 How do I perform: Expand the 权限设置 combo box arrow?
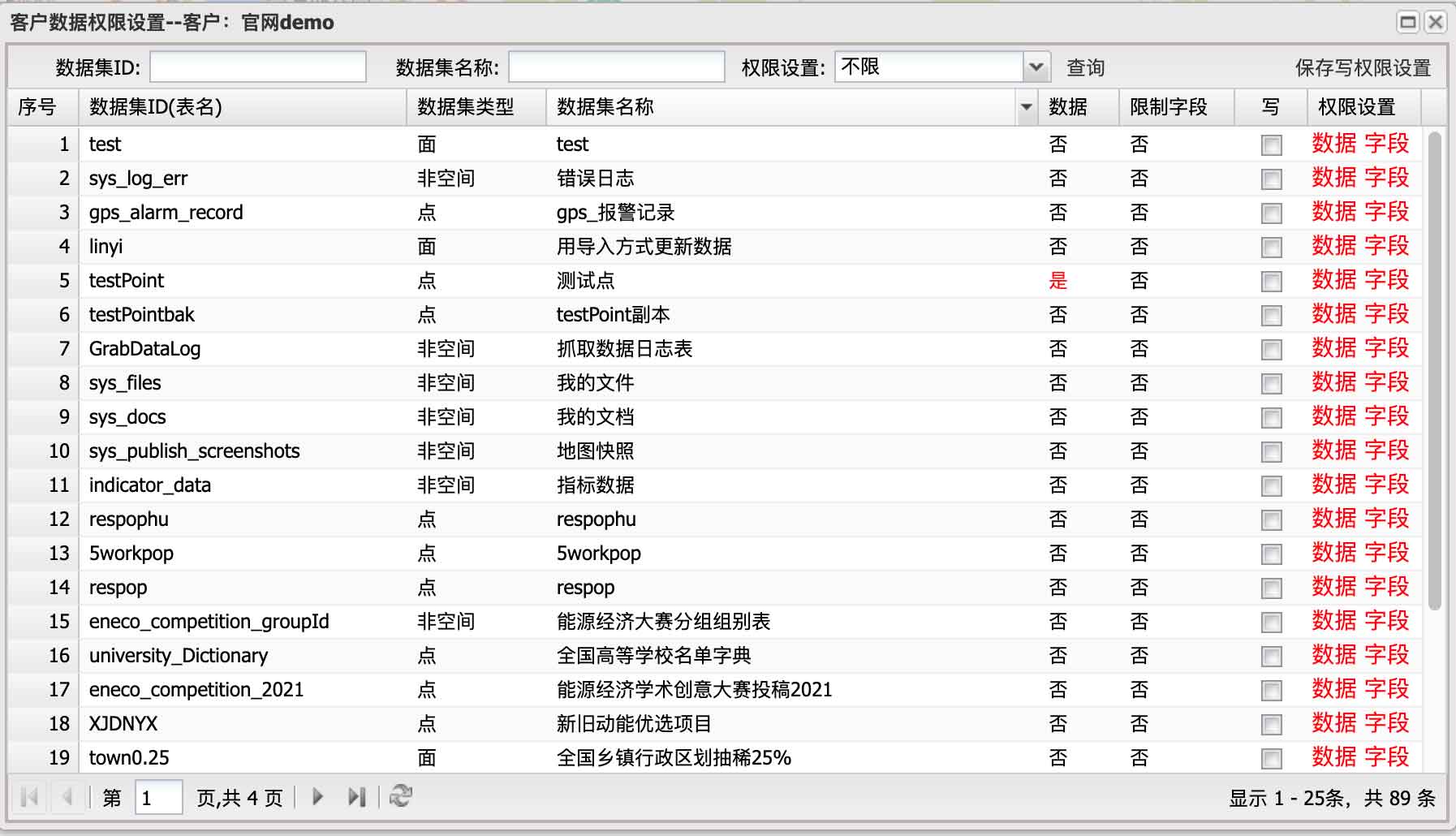[1036, 67]
